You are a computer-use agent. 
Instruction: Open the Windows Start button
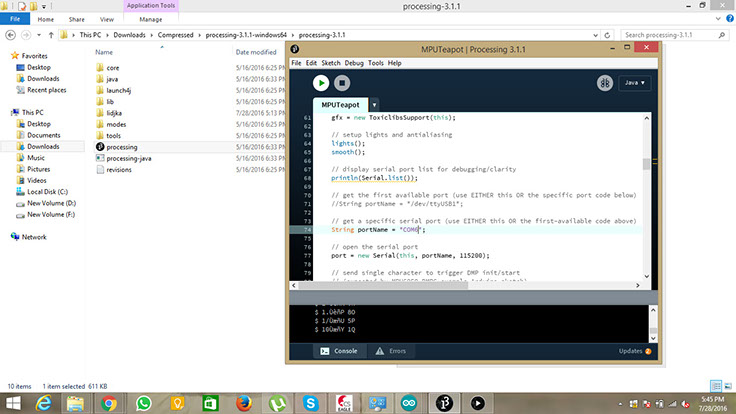[13, 403]
